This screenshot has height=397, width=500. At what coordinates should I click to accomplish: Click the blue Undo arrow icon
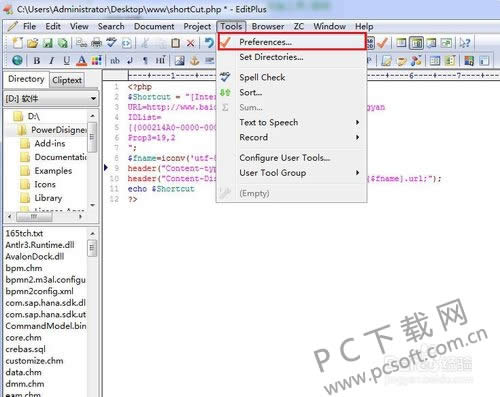pyautogui.click(x=209, y=43)
